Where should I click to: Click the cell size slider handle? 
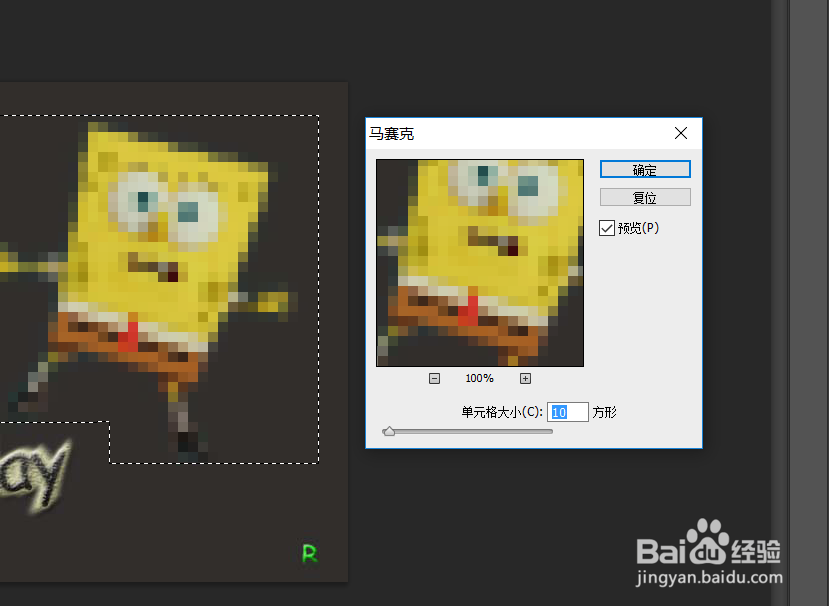tap(389, 431)
